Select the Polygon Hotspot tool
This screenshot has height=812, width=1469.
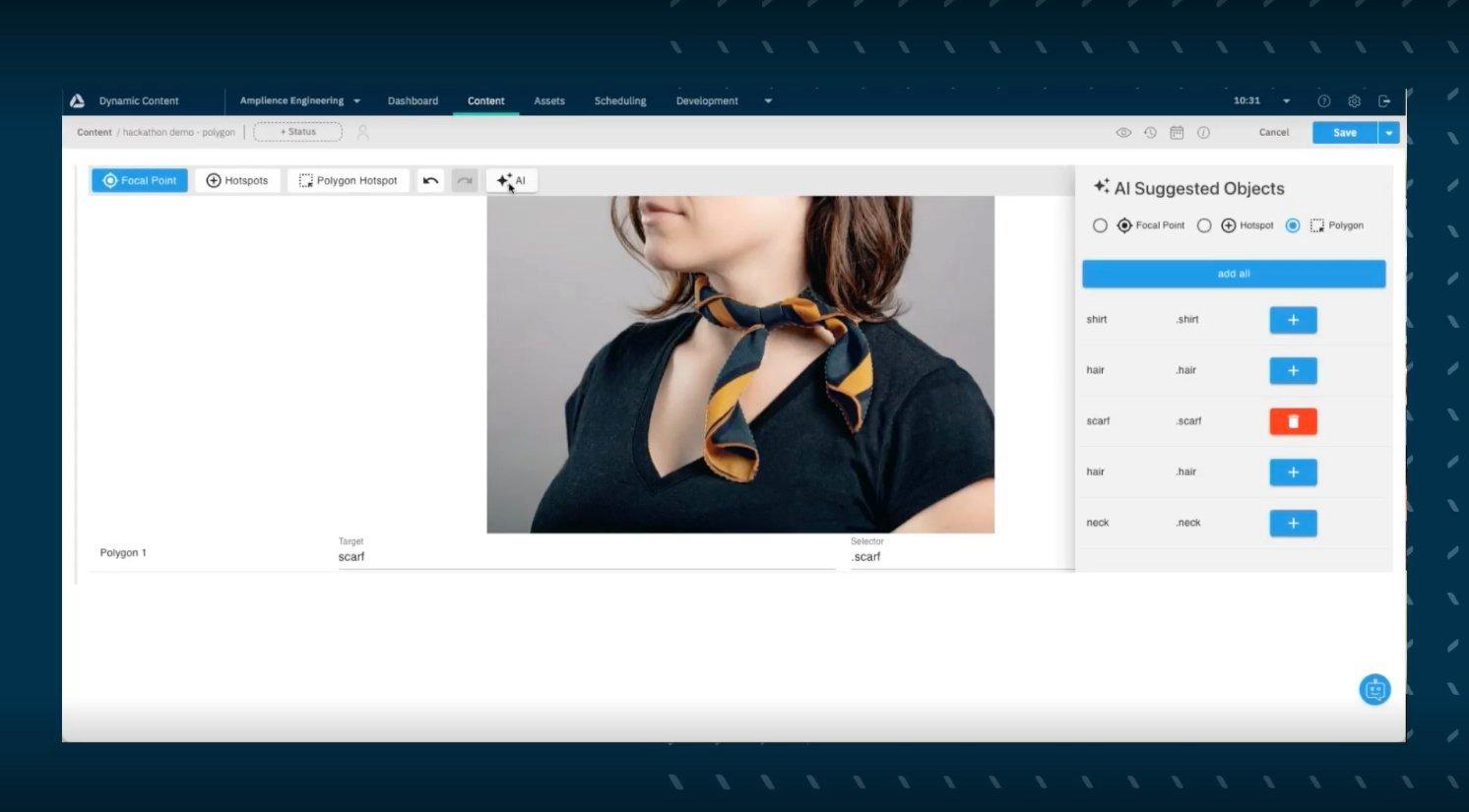(x=349, y=180)
